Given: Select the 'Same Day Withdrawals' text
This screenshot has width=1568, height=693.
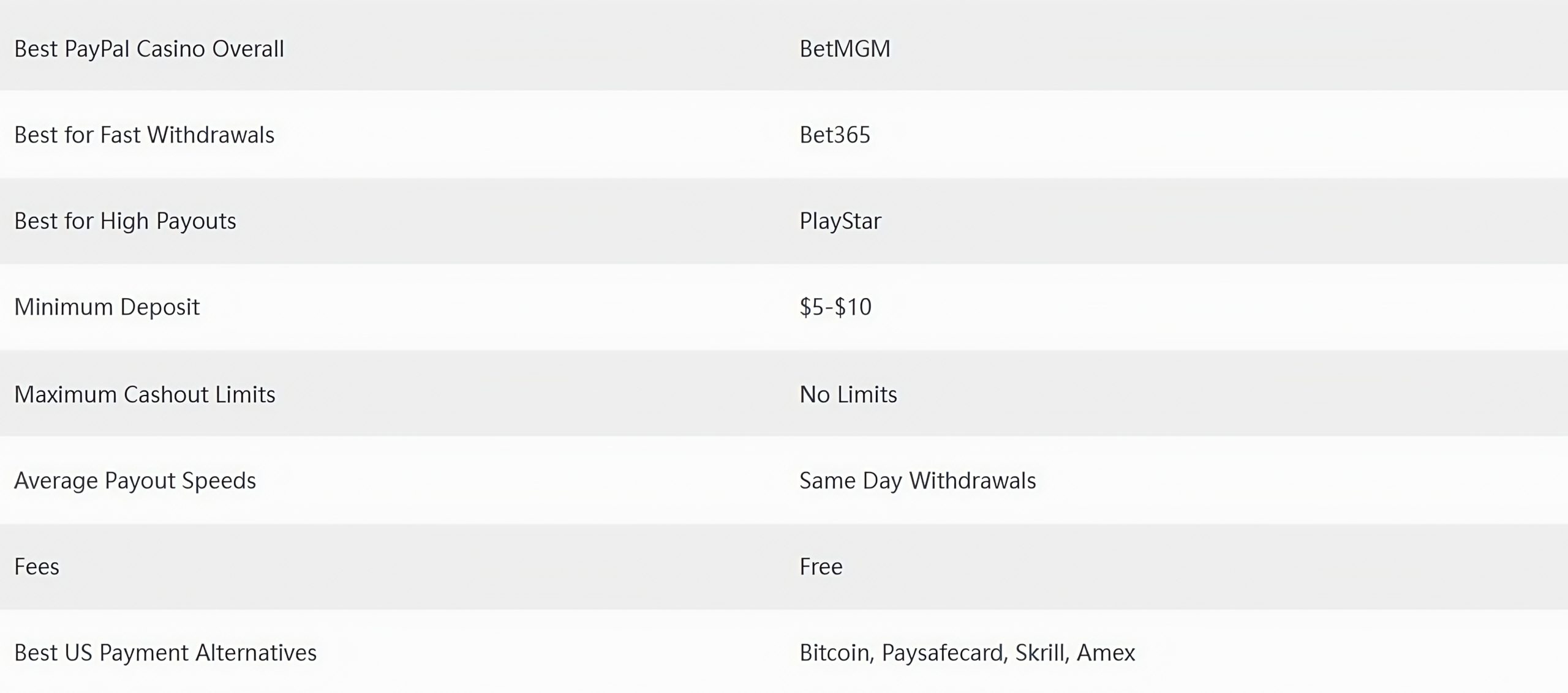Looking at the screenshot, I should click(918, 481).
